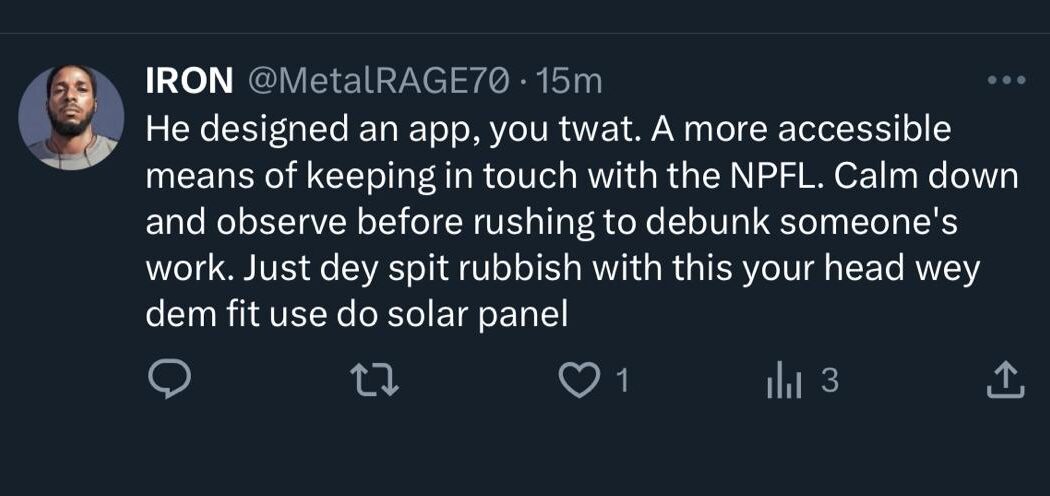Repost the tweet using the retweet icon

377,380
